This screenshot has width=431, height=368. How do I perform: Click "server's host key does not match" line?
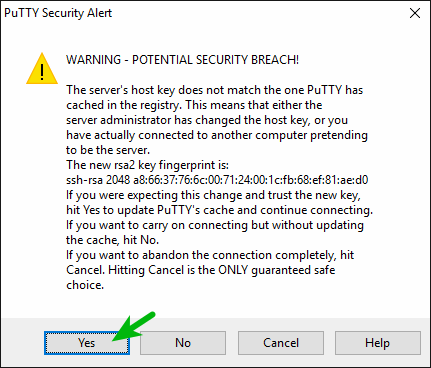(x=214, y=90)
